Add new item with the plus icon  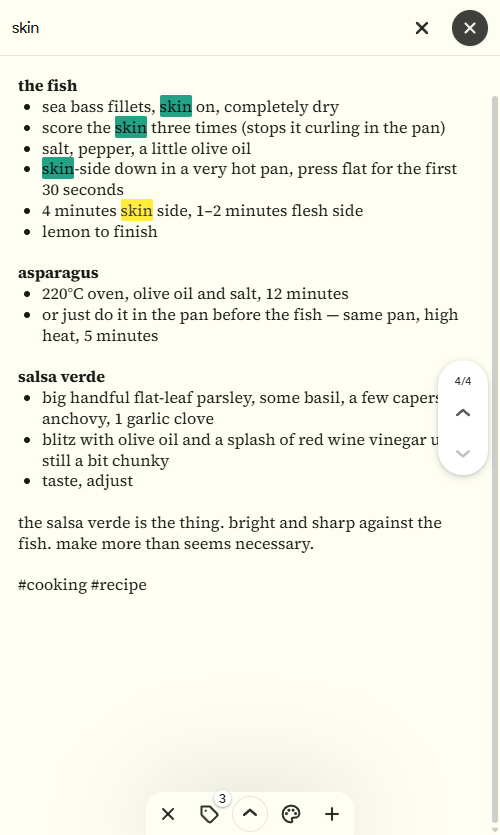click(332, 814)
